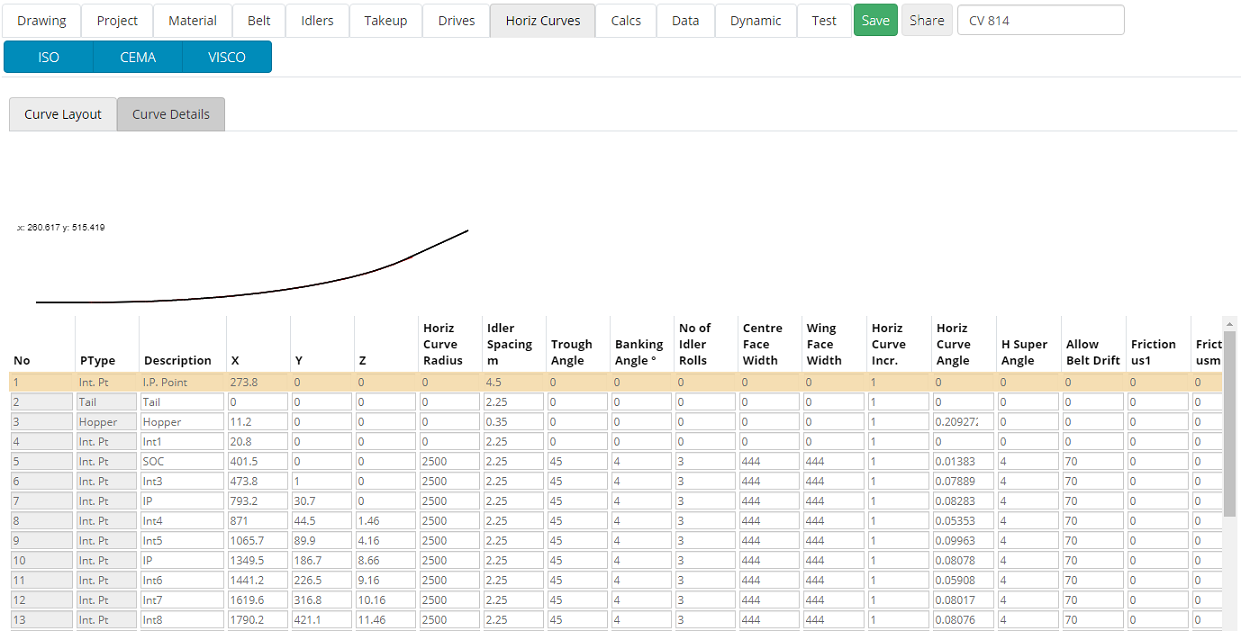
Task: Select the VISCO calculation method
Action: (227, 57)
